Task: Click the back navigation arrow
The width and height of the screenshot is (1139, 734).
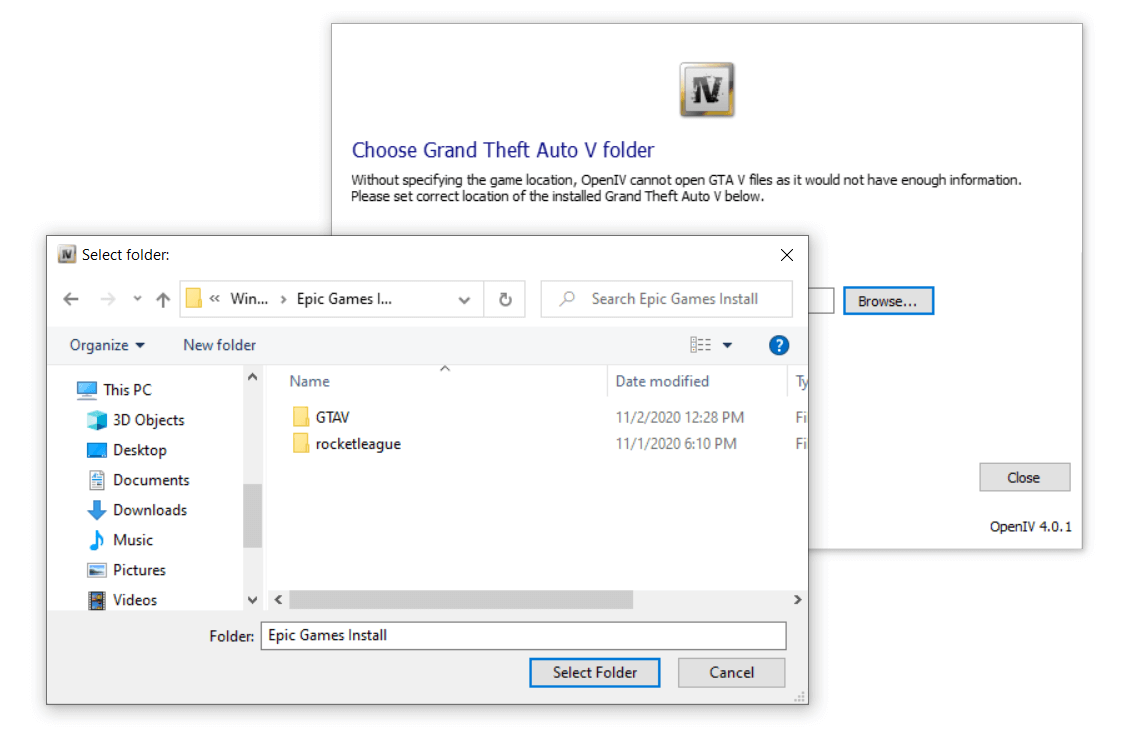Action: tap(70, 299)
